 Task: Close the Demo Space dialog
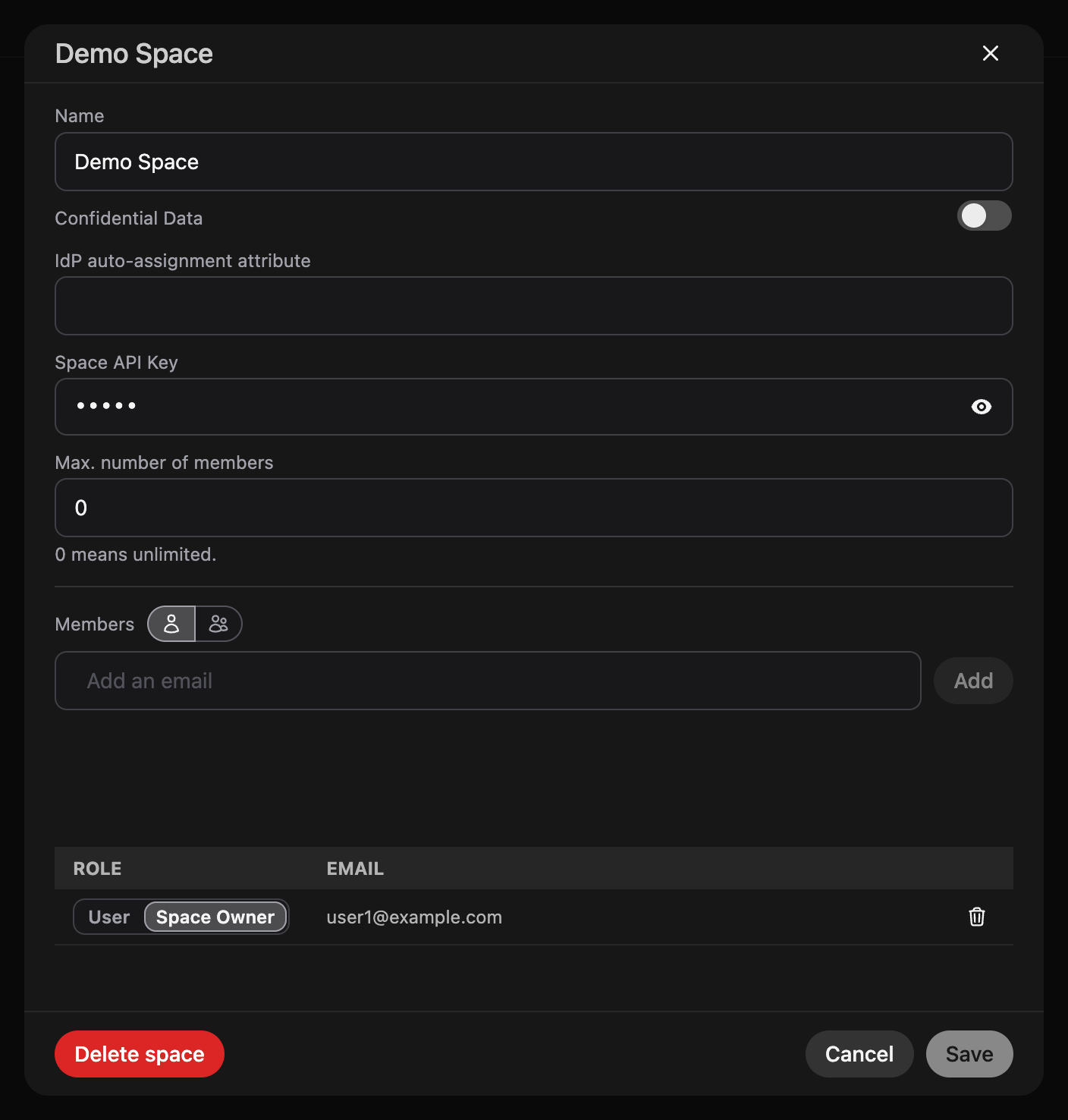990,53
